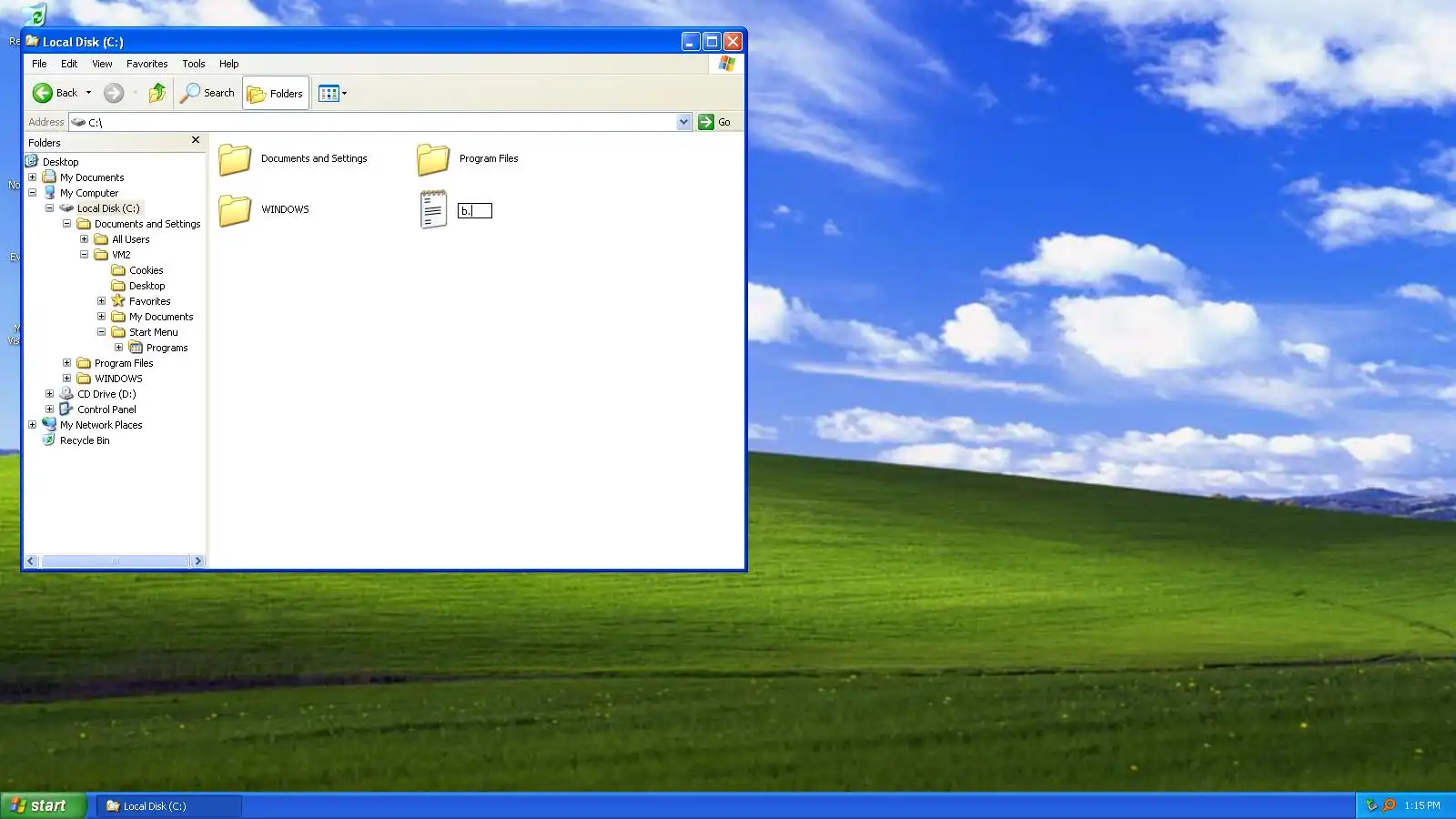Collapse the My Computer tree node
This screenshot has width=1456, height=819.
(x=33, y=192)
